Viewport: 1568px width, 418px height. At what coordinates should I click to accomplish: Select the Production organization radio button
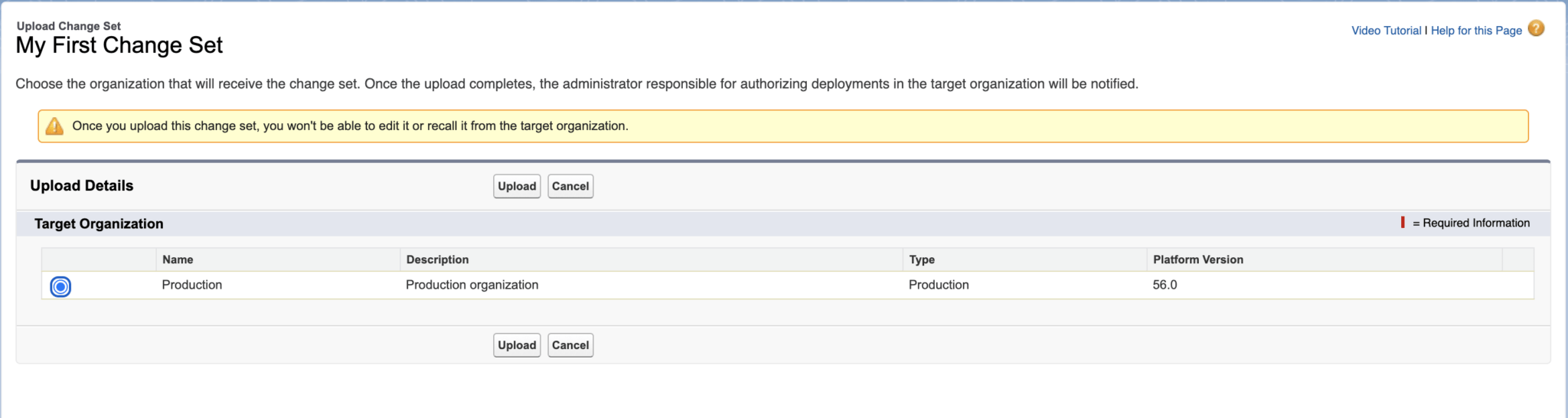tap(60, 286)
